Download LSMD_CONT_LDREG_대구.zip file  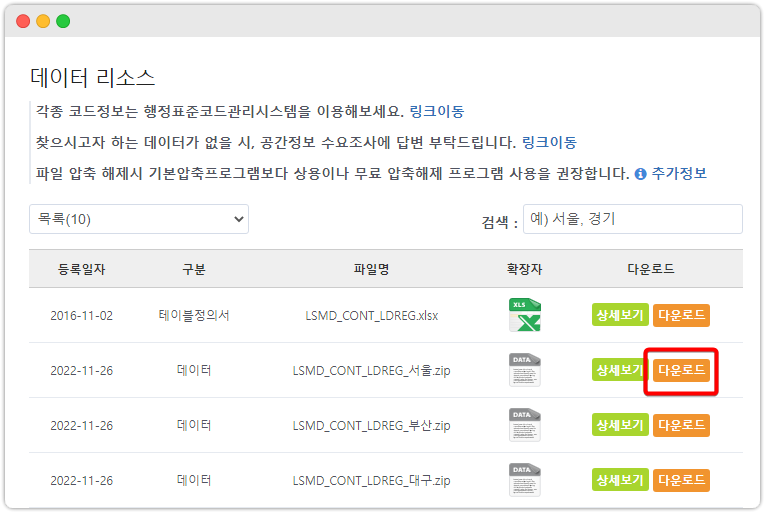(681, 480)
